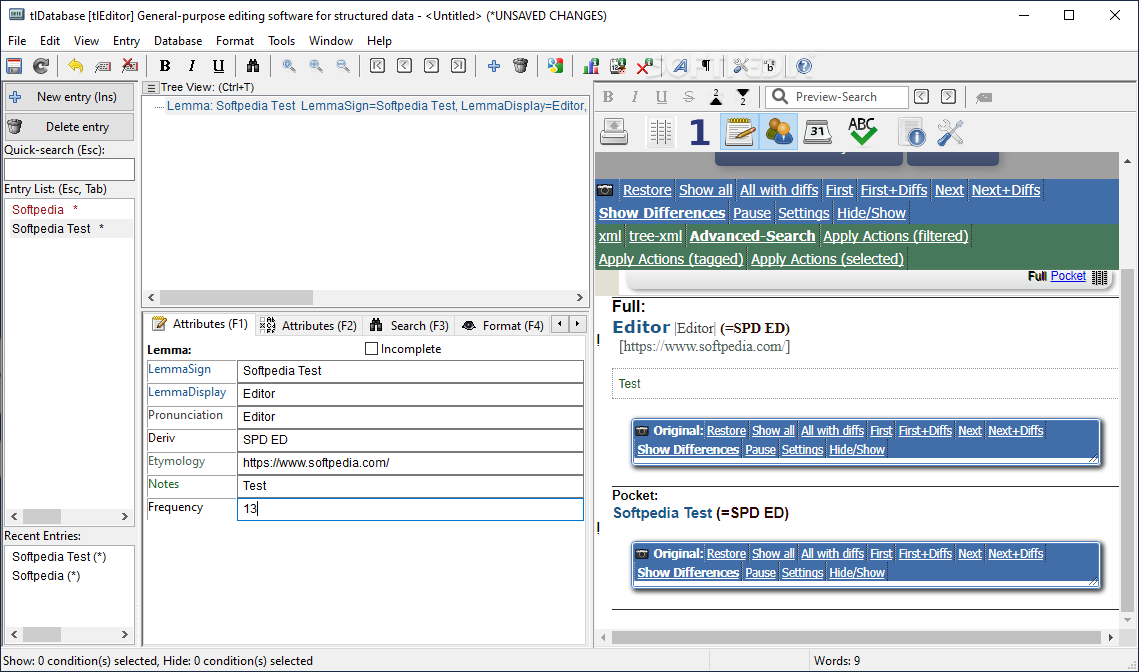
Task: Open the Database menu
Action: tap(178, 41)
